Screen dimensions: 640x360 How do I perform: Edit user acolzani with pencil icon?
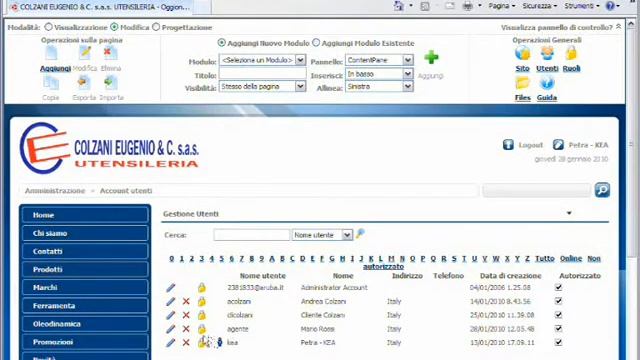click(x=171, y=302)
